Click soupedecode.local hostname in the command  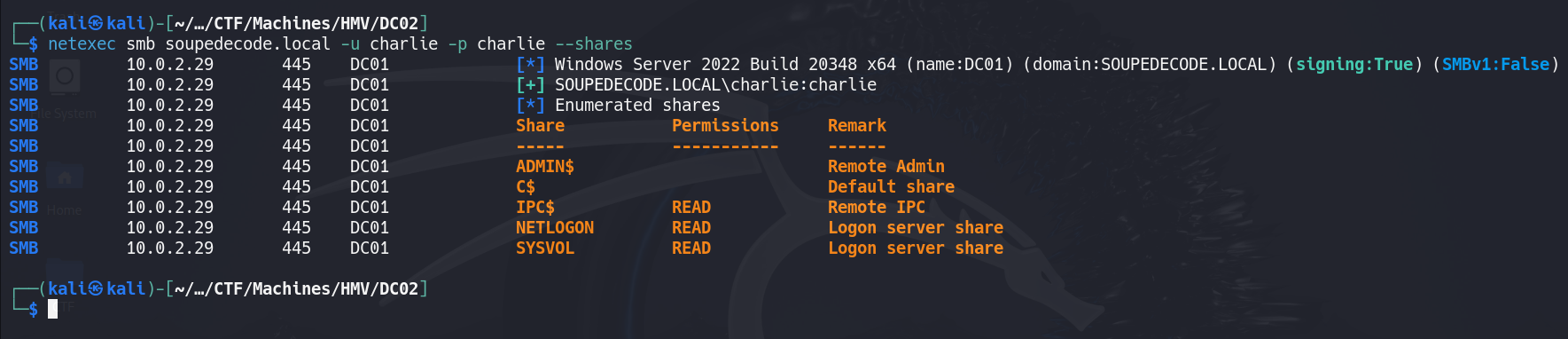tap(247, 43)
